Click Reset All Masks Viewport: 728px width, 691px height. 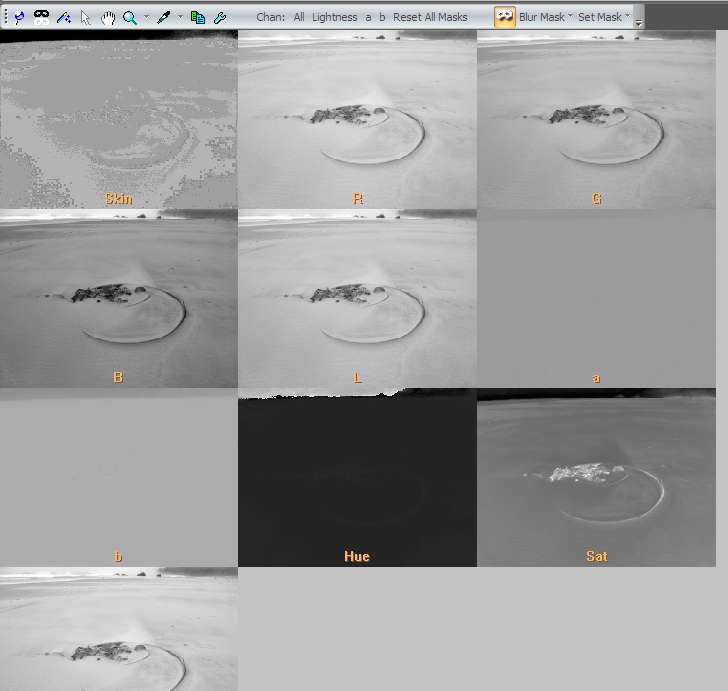pos(430,17)
